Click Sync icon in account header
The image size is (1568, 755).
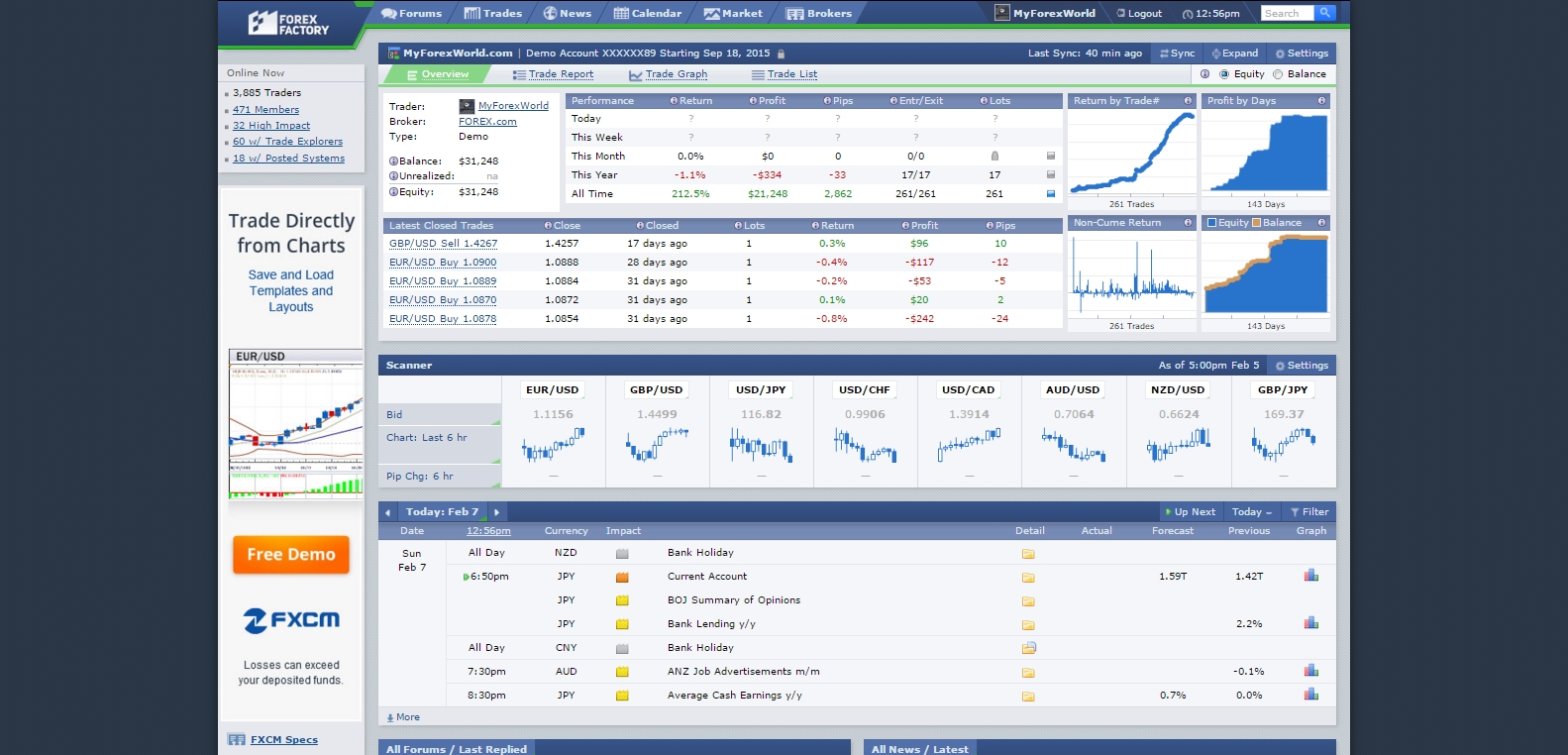tap(1165, 54)
